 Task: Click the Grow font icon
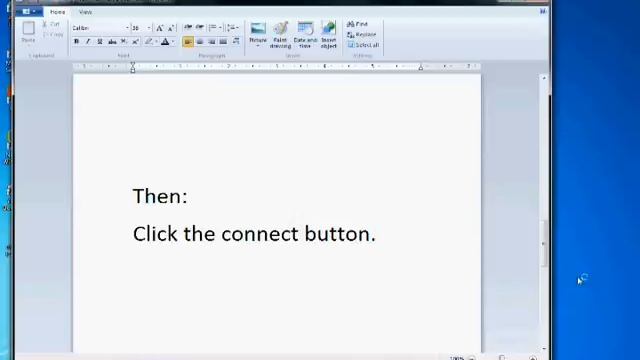pos(160,28)
